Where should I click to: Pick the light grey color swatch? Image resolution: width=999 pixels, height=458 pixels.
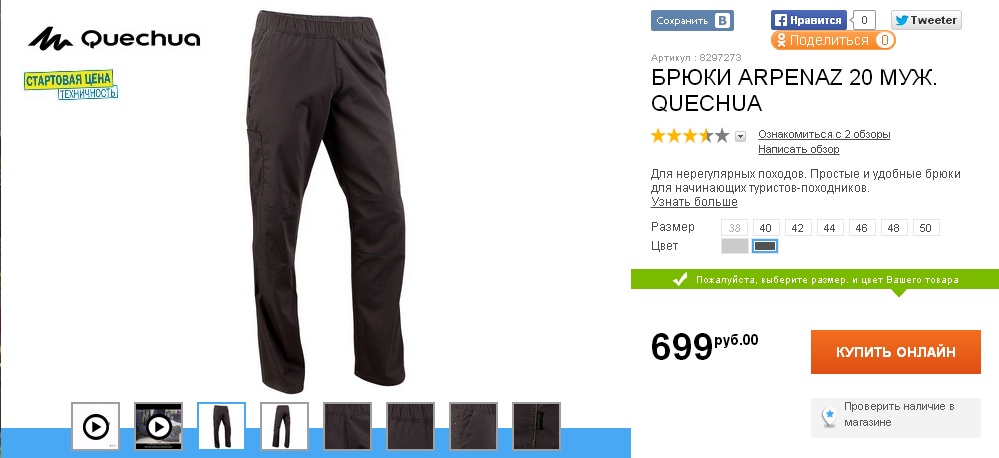click(x=735, y=246)
